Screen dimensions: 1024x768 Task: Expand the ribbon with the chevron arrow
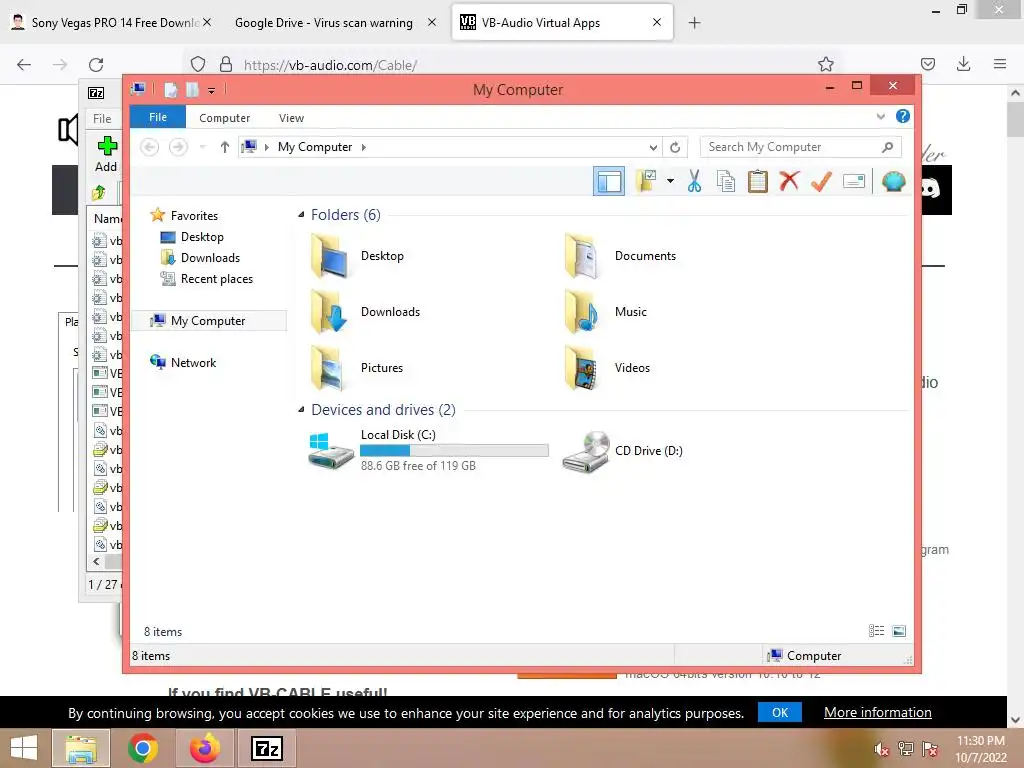tap(880, 117)
